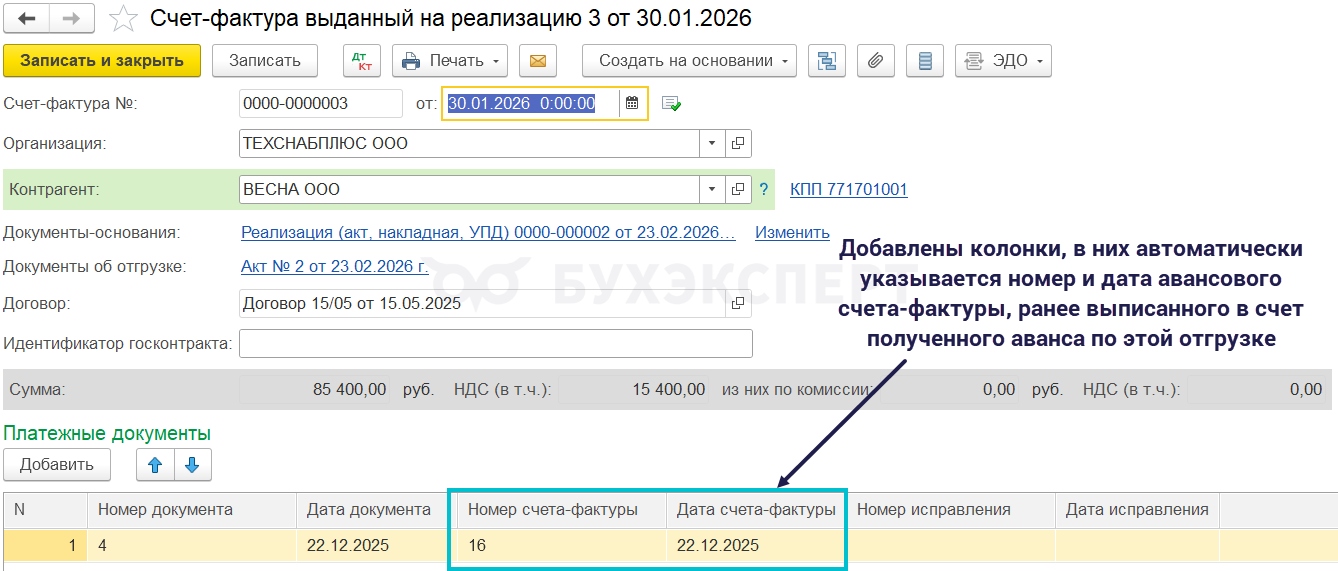The width and height of the screenshot is (1338, 571).
Task: Add a payment document with Добавить
Action: pos(57,464)
